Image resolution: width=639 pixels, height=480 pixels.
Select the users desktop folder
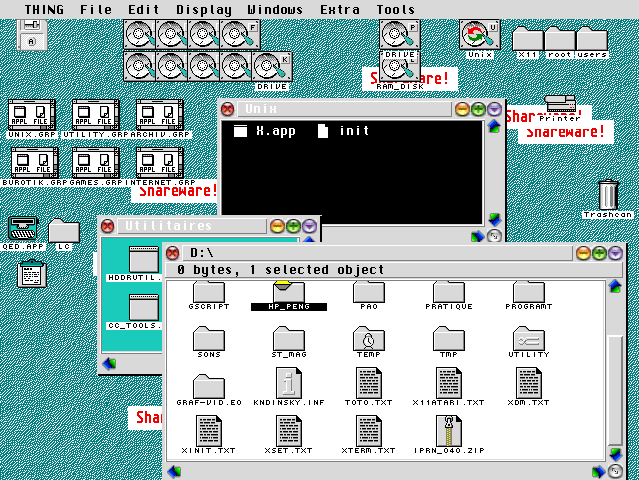pos(592,42)
